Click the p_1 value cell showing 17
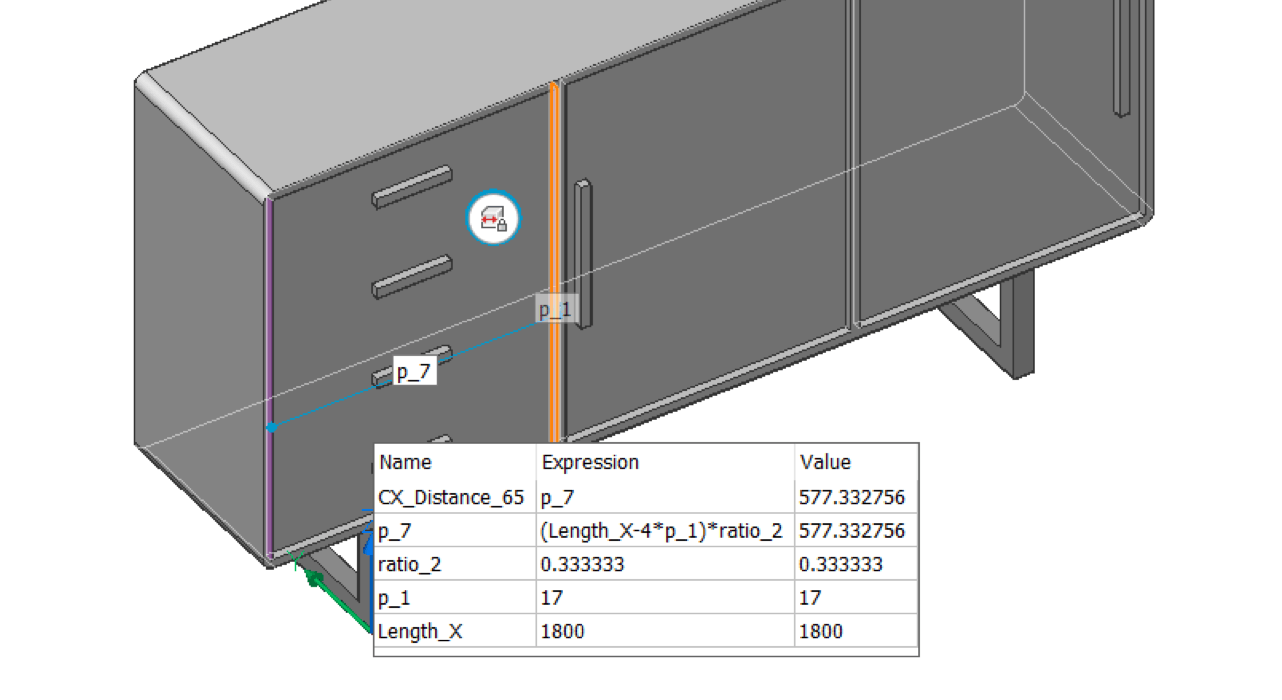Image resolution: width=1282 pixels, height=700 pixels. click(808, 597)
